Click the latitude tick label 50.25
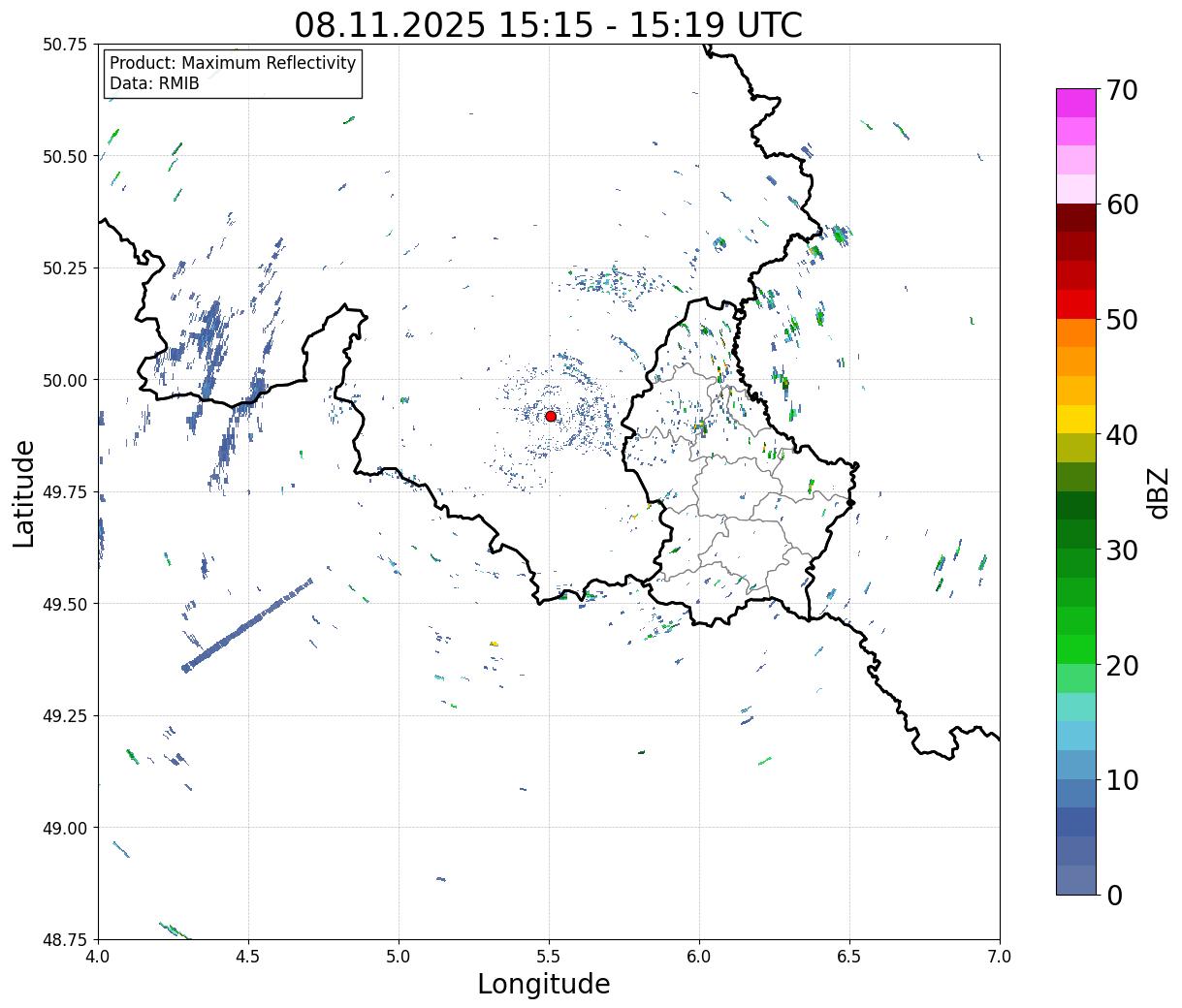The image size is (1182, 1008). point(66,268)
